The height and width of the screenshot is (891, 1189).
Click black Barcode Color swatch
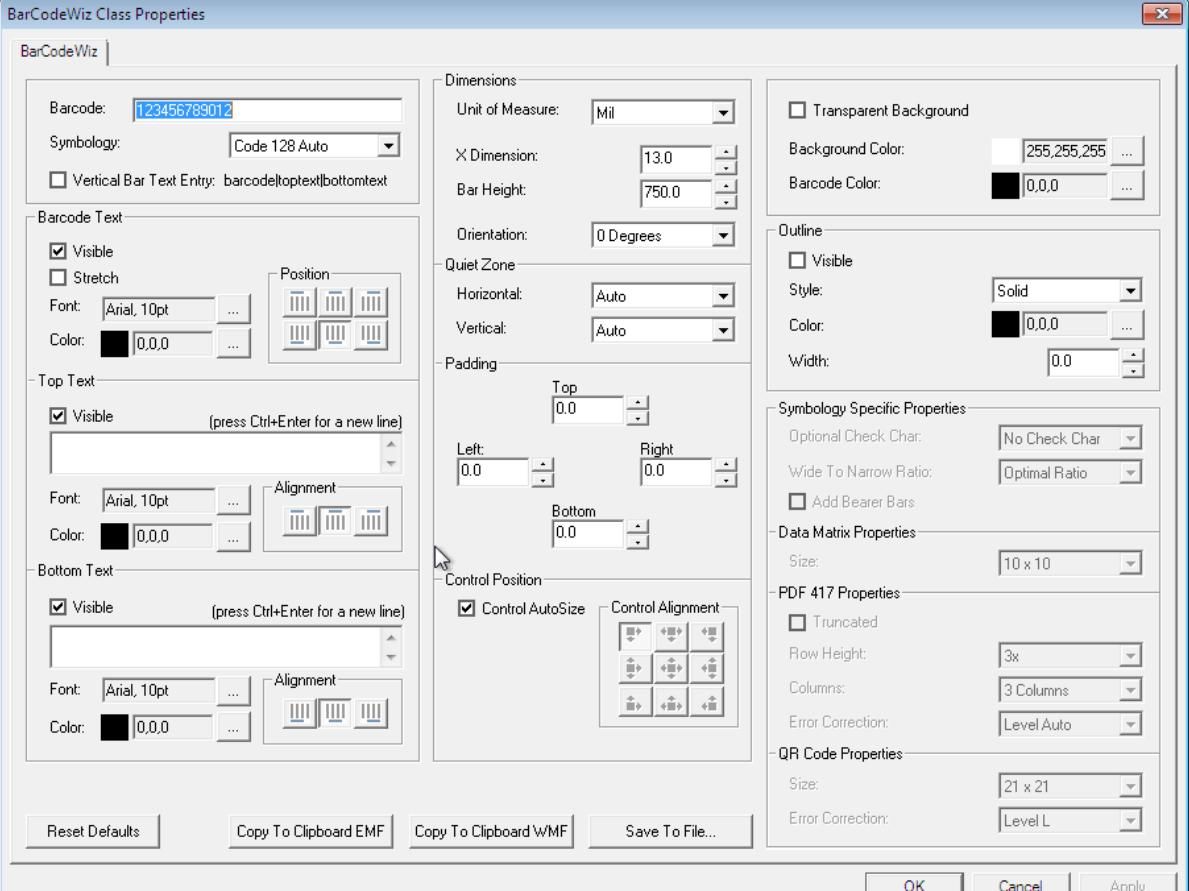click(x=1005, y=186)
